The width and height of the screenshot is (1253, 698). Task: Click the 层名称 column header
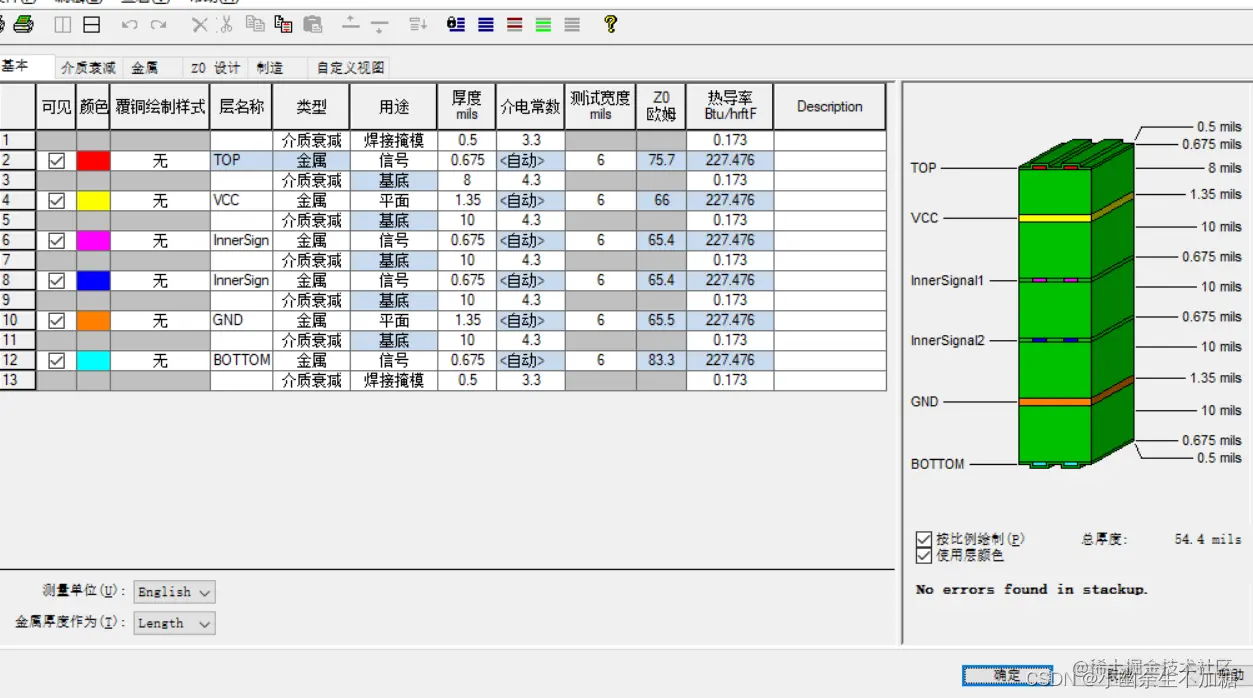[241, 106]
